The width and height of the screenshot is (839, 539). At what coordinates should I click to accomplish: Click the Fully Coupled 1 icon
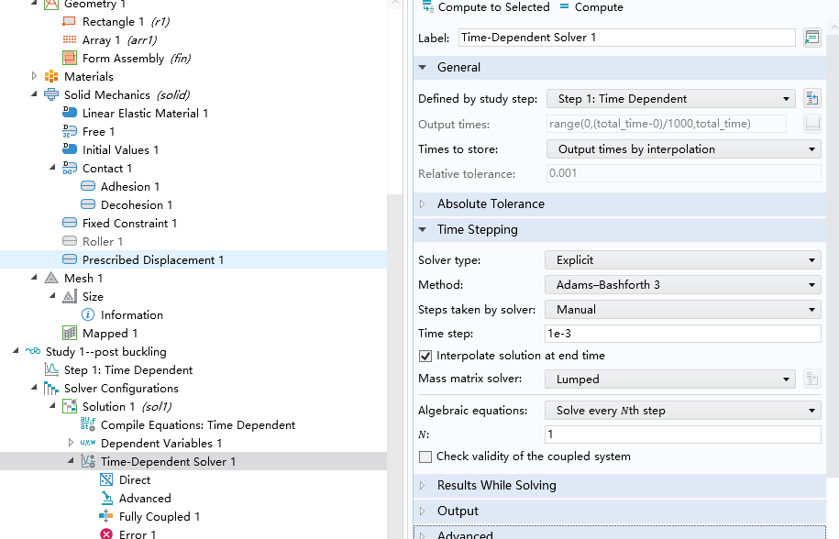tap(106, 517)
